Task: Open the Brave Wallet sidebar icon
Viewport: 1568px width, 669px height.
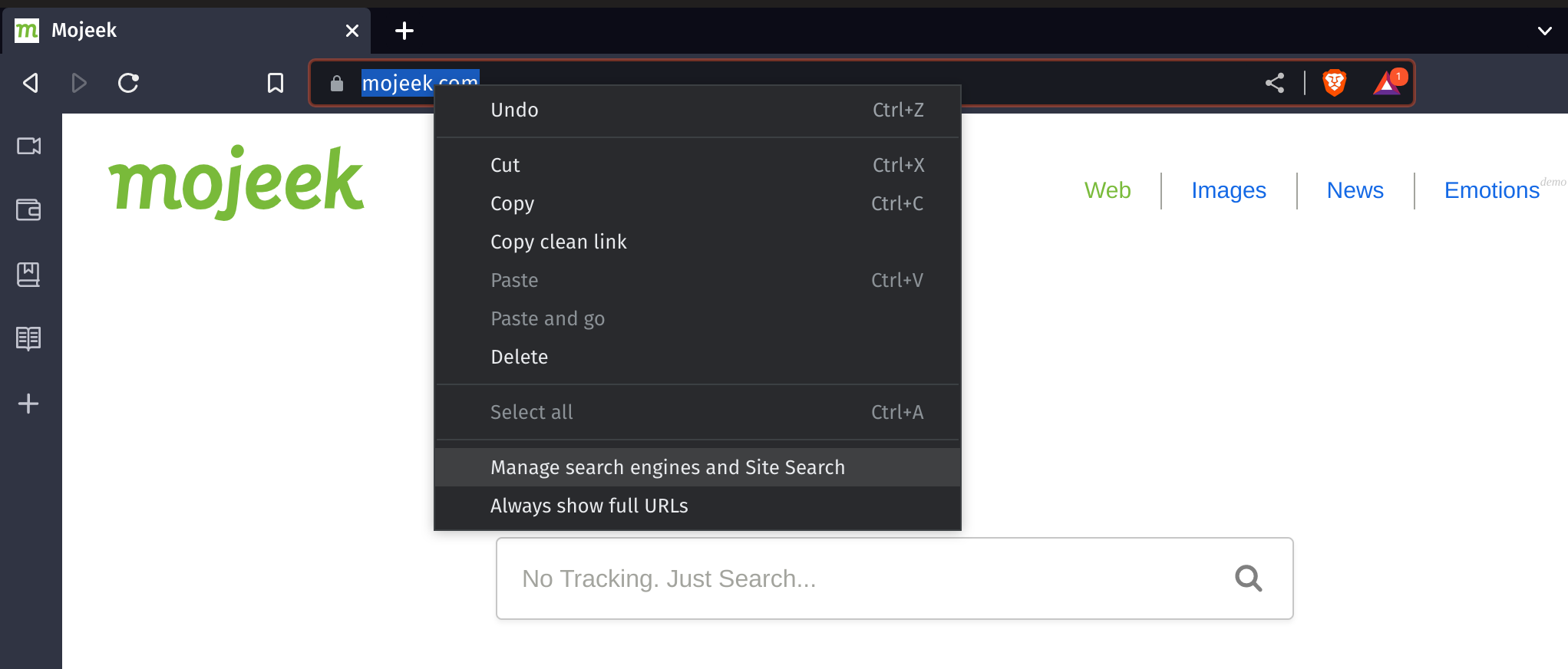Action: [29, 209]
